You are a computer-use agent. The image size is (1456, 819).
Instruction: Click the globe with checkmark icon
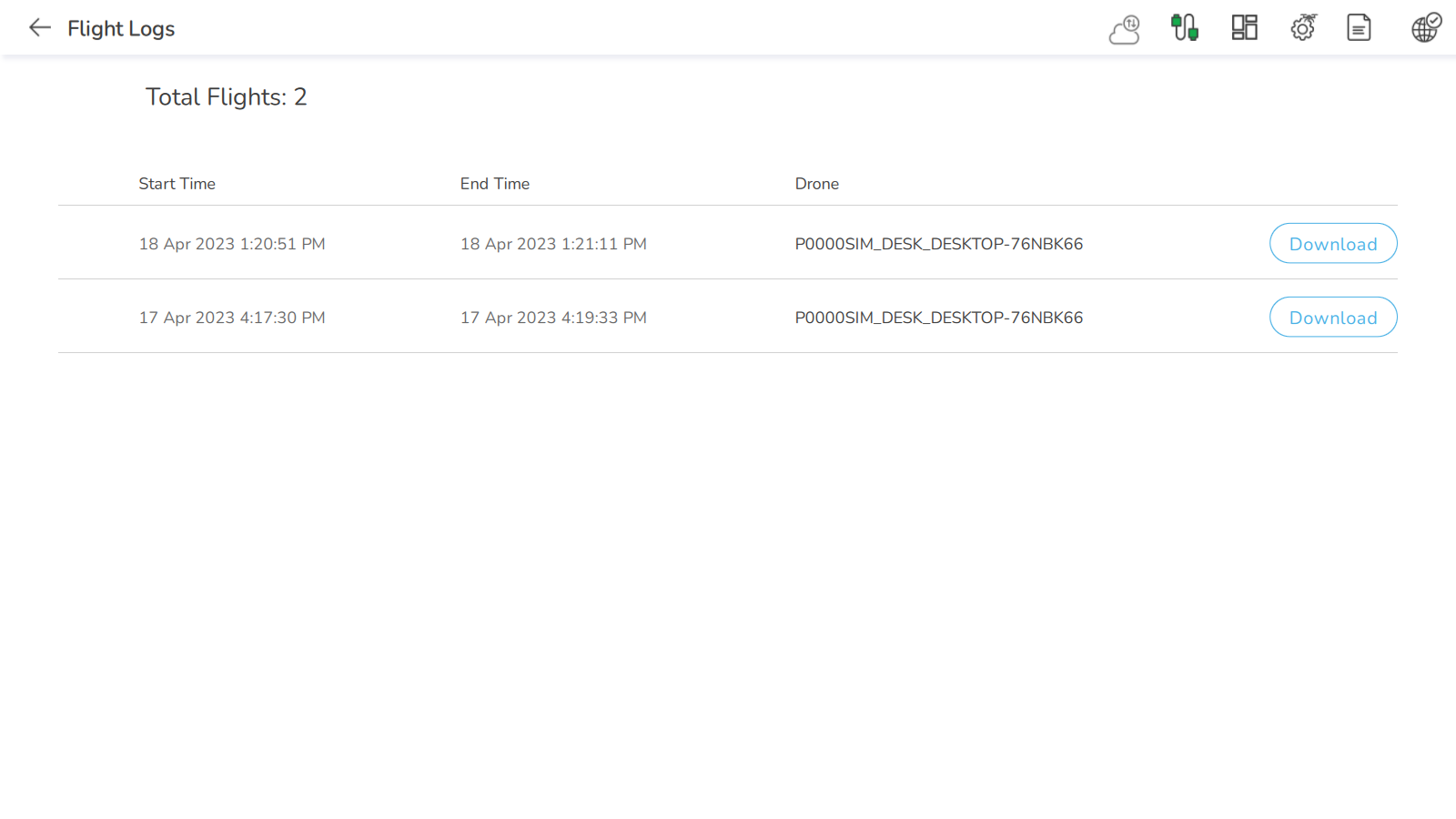coord(1425,28)
